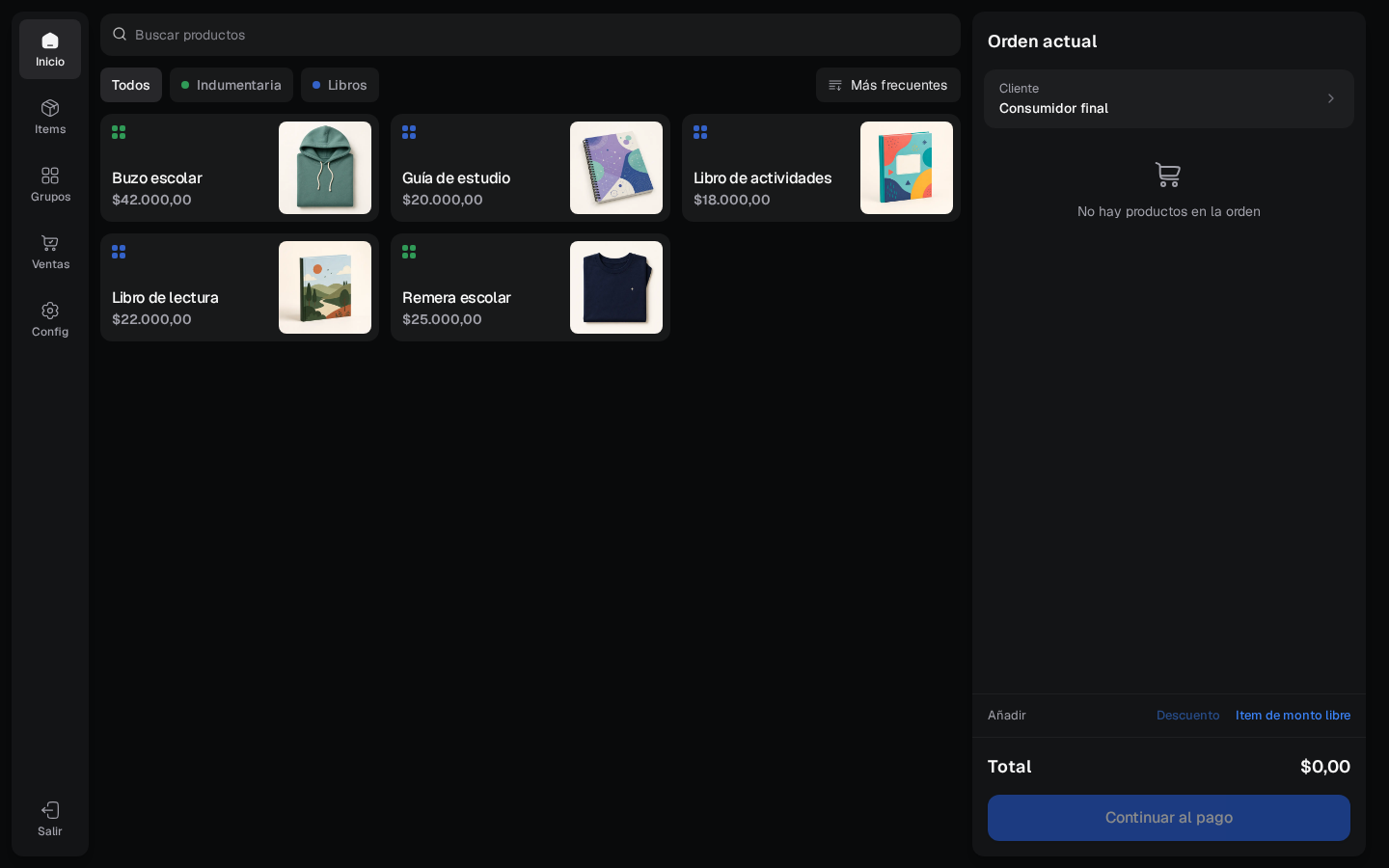This screenshot has height=868, width=1389.
Task: Click the Remera escolar t-shirt image
Action: tap(616, 287)
